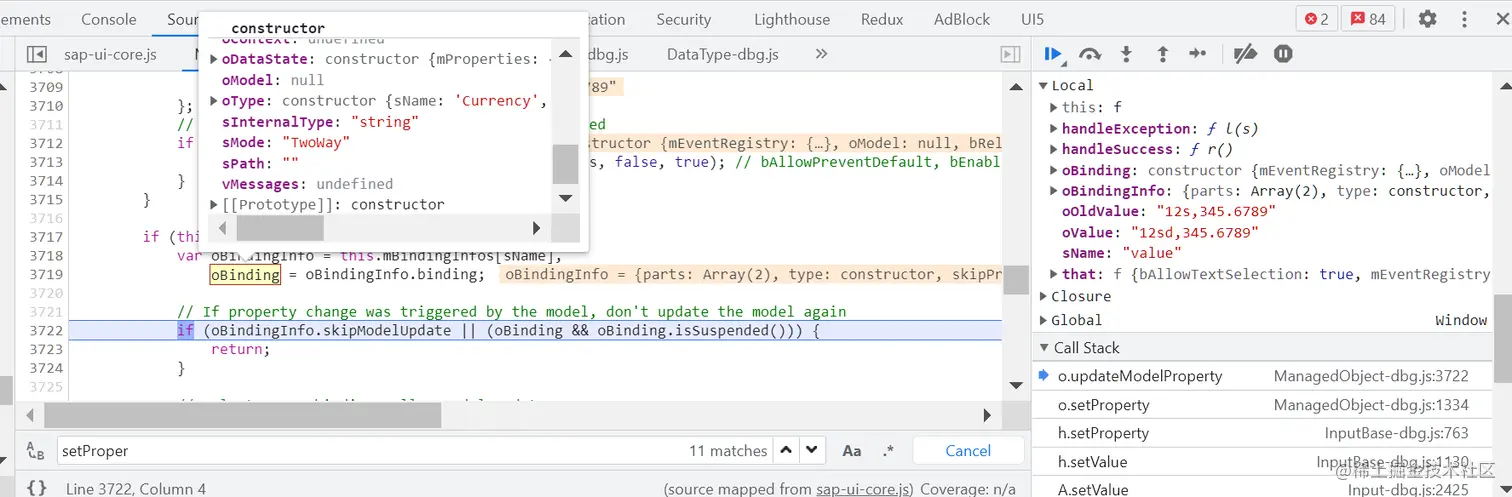Resume script execution with play icon

click(x=1054, y=54)
